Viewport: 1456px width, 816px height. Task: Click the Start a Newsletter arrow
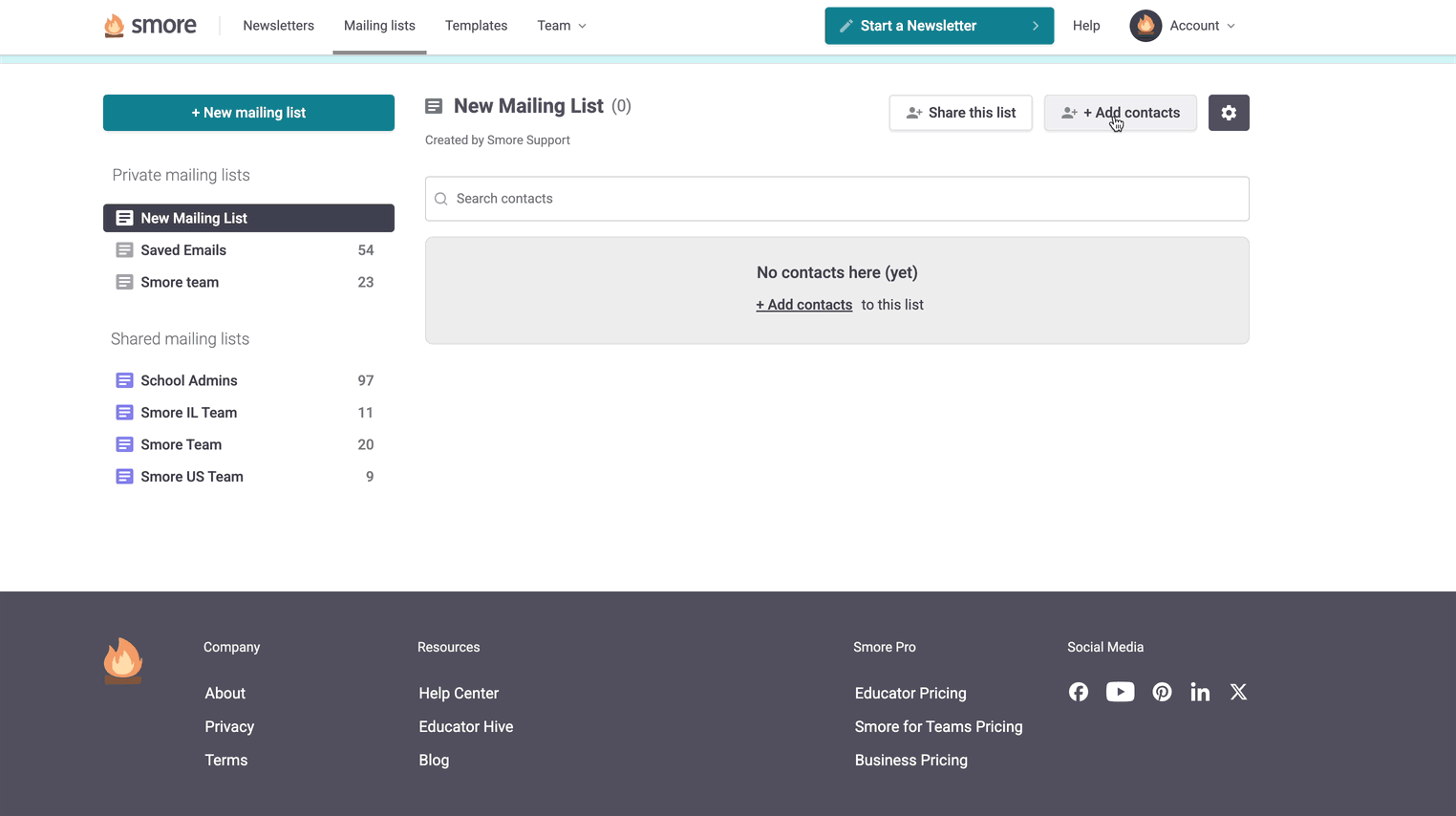1035,26
